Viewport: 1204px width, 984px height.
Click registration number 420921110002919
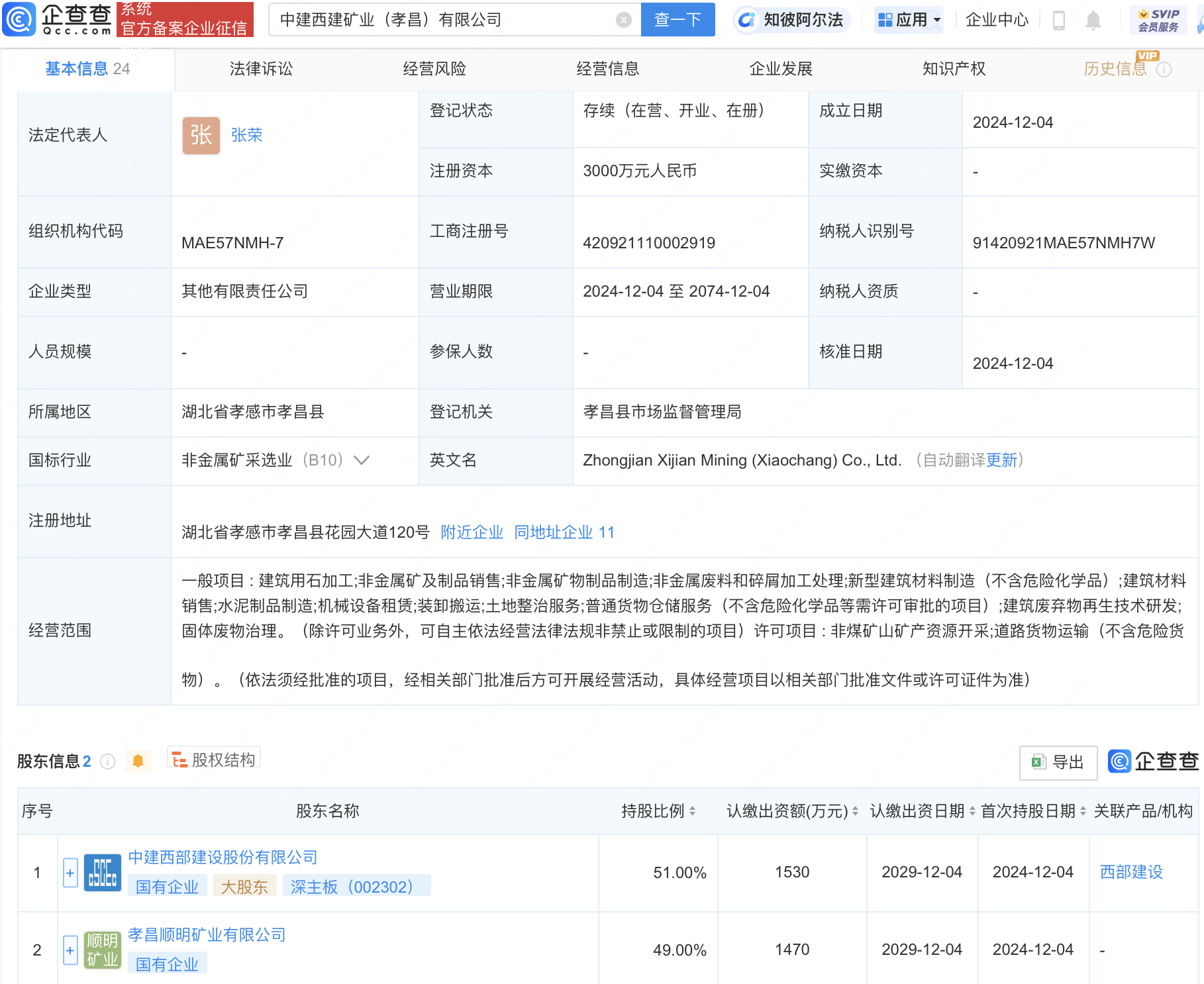[x=649, y=243]
